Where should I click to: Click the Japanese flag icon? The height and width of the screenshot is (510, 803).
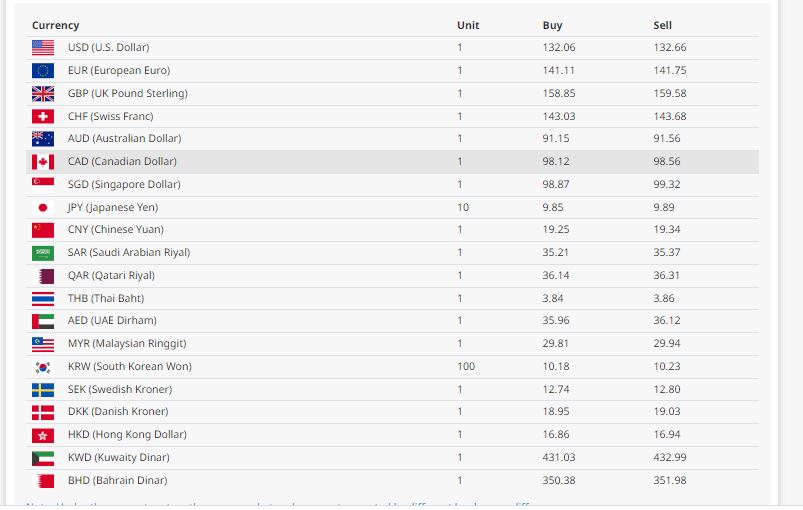coord(43,207)
